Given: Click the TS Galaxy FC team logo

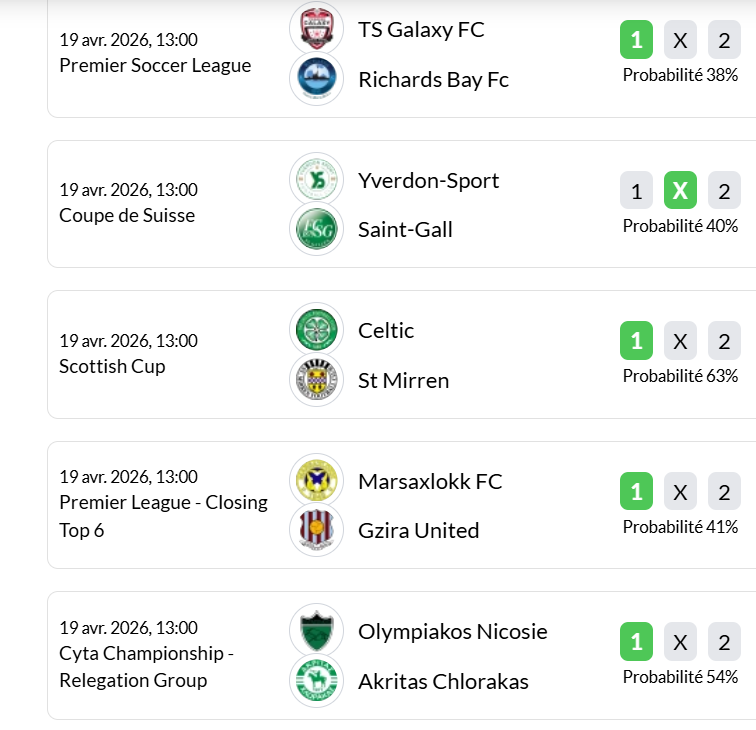Looking at the screenshot, I should (316, 29).
